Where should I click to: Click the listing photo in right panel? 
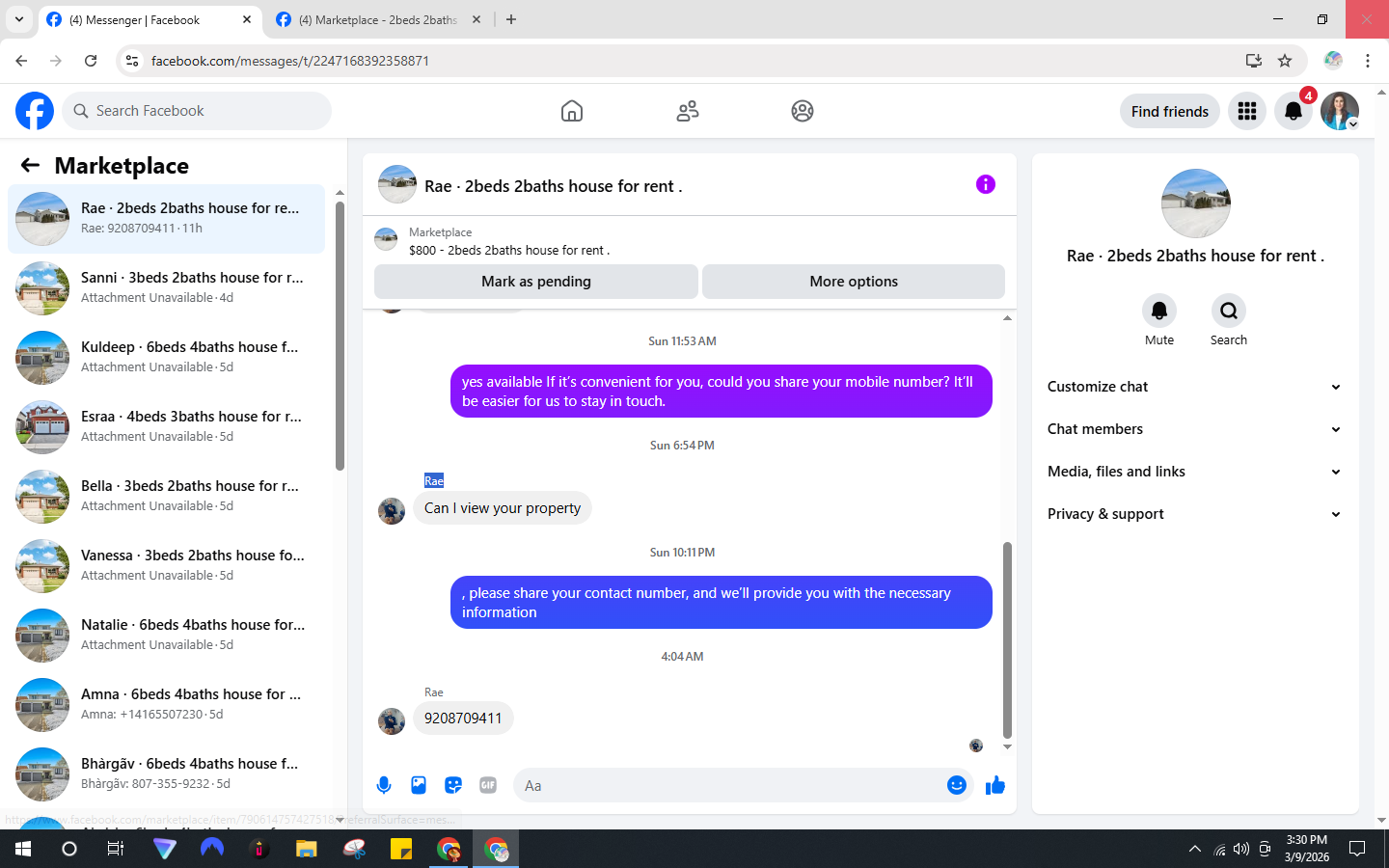(x=1195, y=203)
